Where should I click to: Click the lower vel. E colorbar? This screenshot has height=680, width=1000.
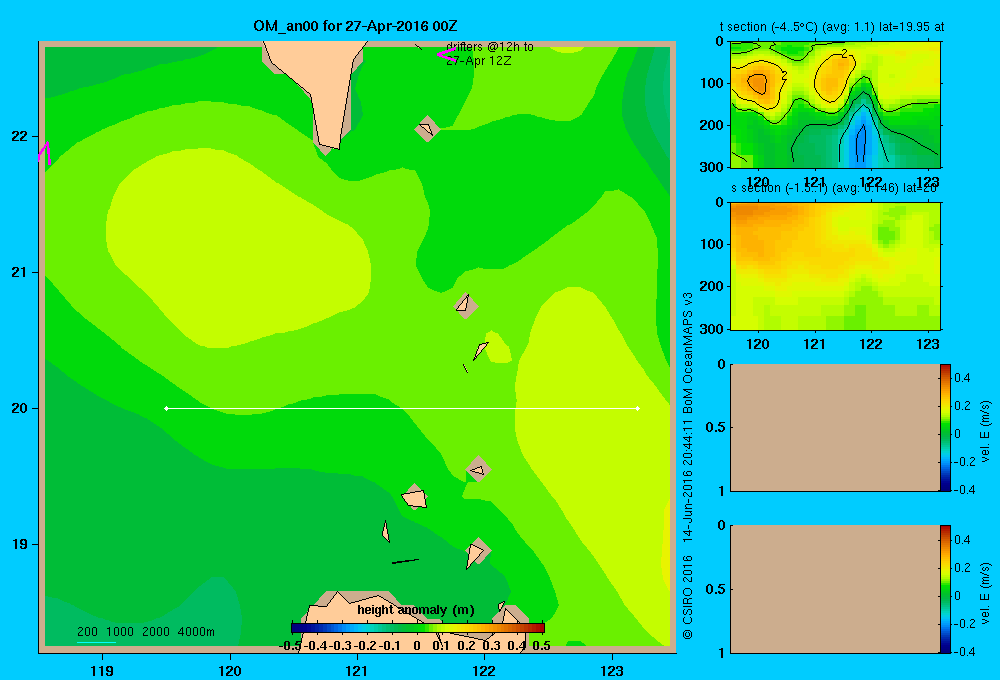click(x=945, y=589)
